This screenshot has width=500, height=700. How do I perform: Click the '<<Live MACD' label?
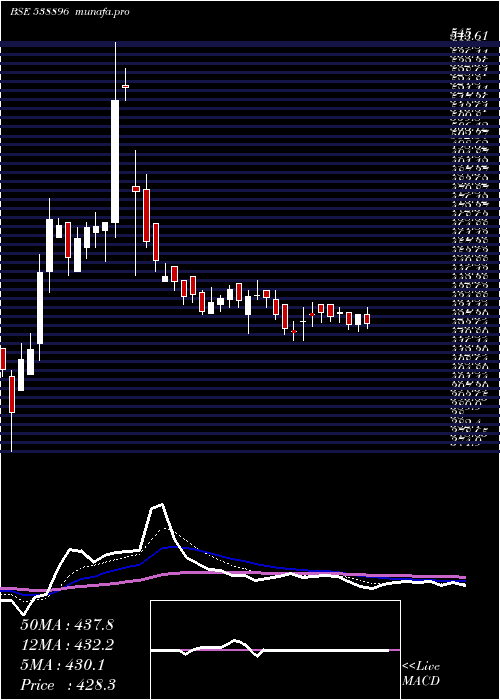pyautogui.click(x=421, y=674)
